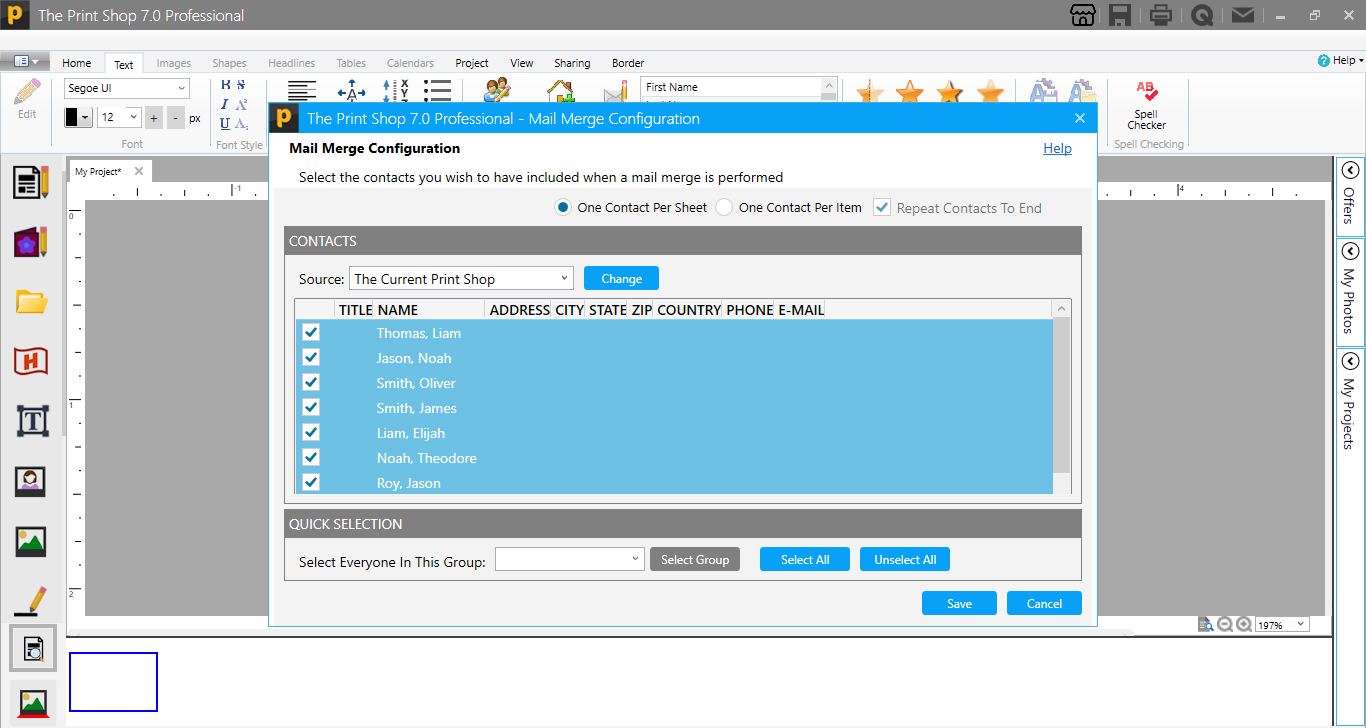This screenshot has height=728, width=1366.
Task: Click the Unselect All button
Action: [905, 560]
